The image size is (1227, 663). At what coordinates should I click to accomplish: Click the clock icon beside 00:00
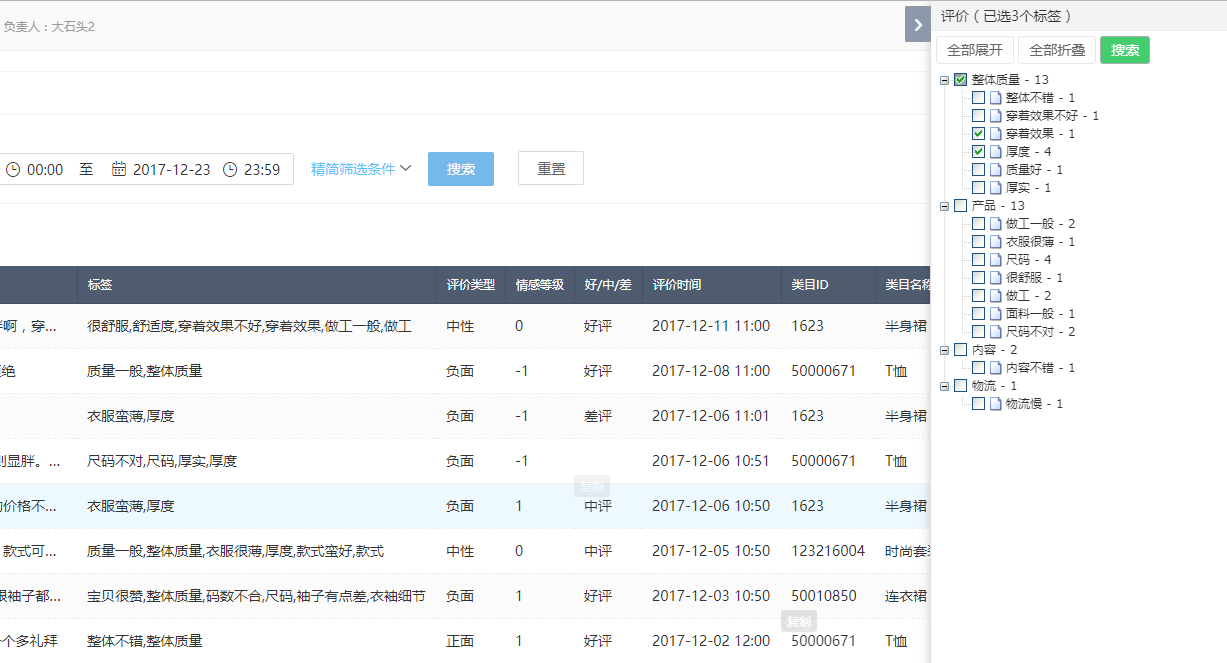pyautogui.click(x=13, y=169)
